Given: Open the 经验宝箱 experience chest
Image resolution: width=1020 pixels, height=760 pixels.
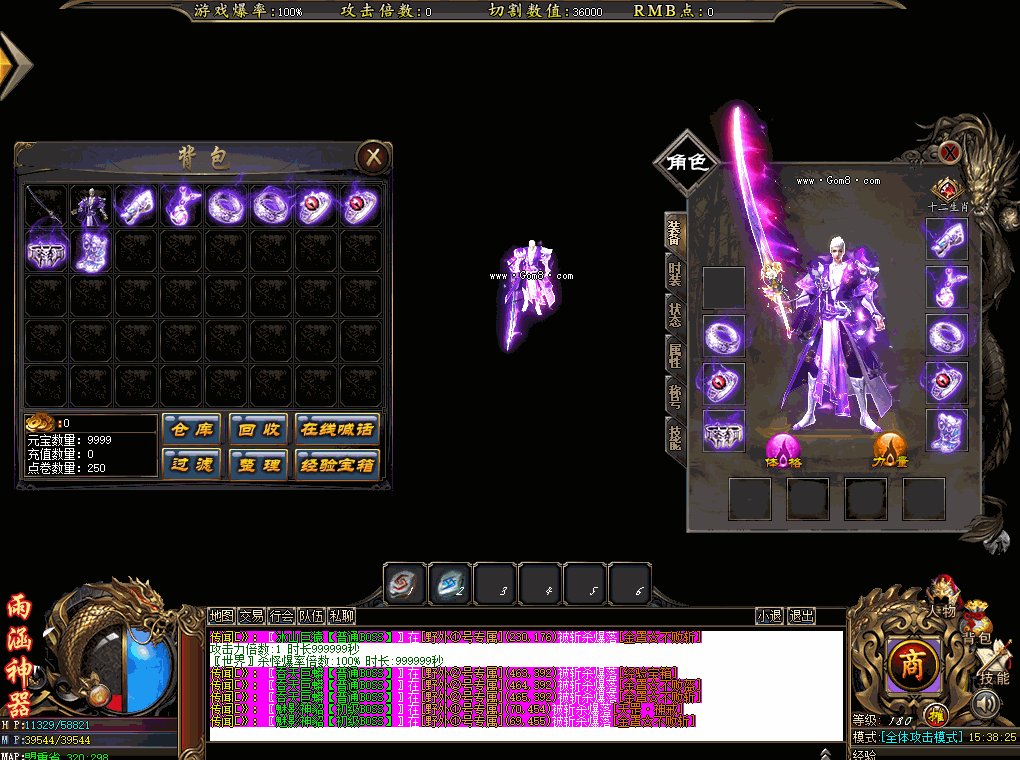Looking at the screenshot, I should [x=337, y=465].
